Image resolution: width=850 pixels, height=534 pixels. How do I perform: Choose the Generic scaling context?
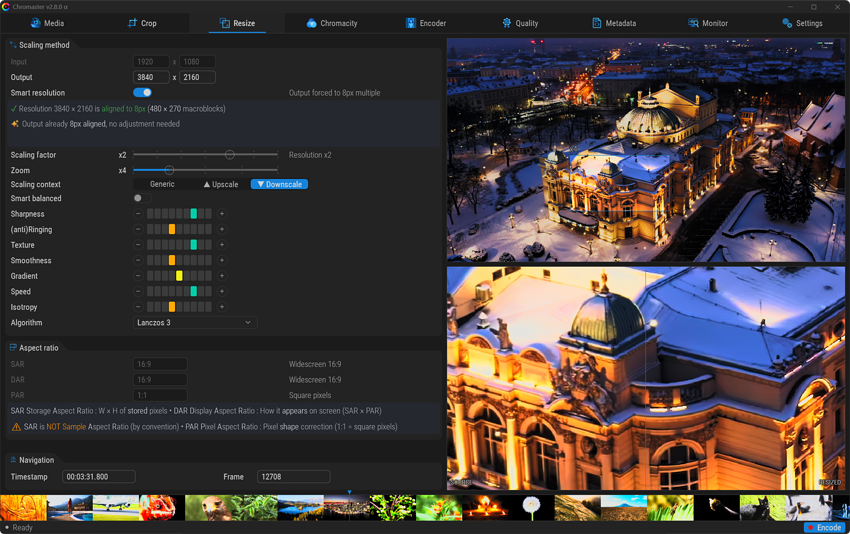pos(162,184)
